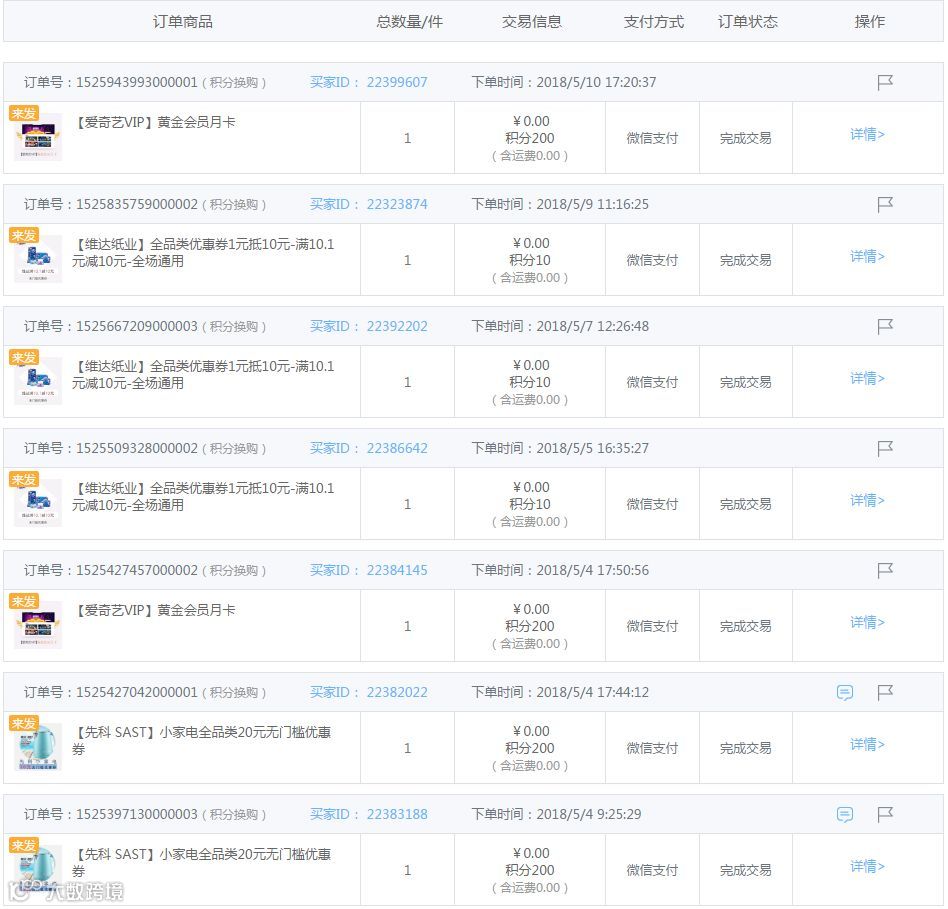The width and height of the screenshot is (948, 909).
Task: Click the 订单状态 column header
Action: pos(747,22)
